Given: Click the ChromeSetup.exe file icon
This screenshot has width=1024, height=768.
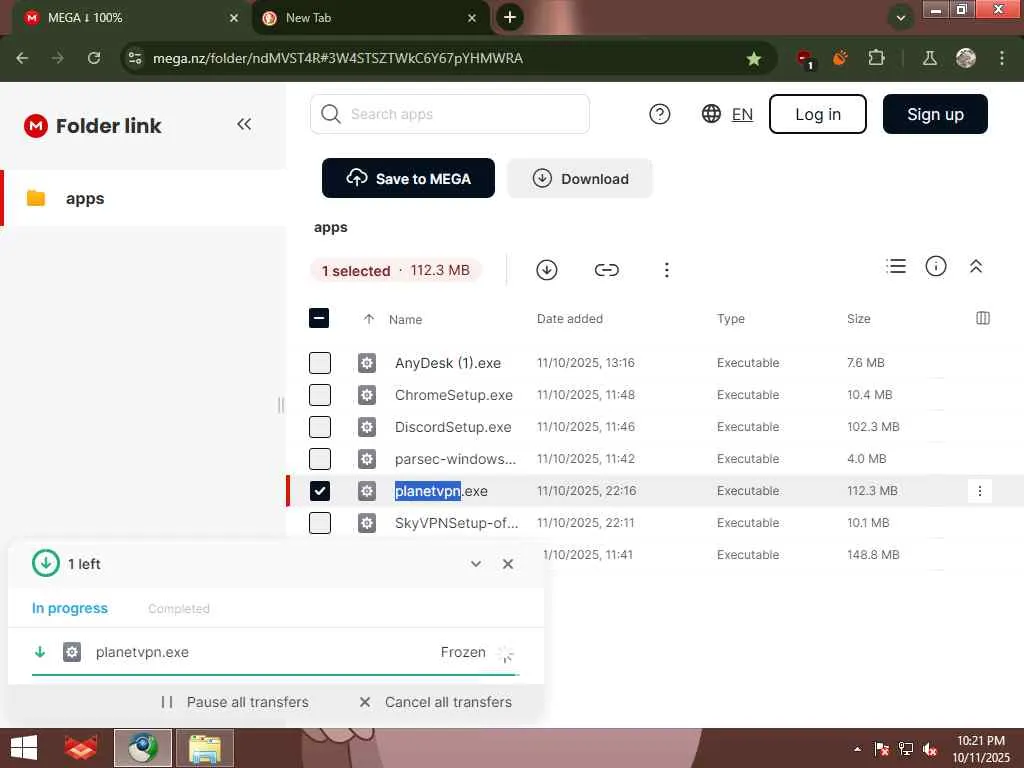Looking at the screenshot, I should coord(367,394).
